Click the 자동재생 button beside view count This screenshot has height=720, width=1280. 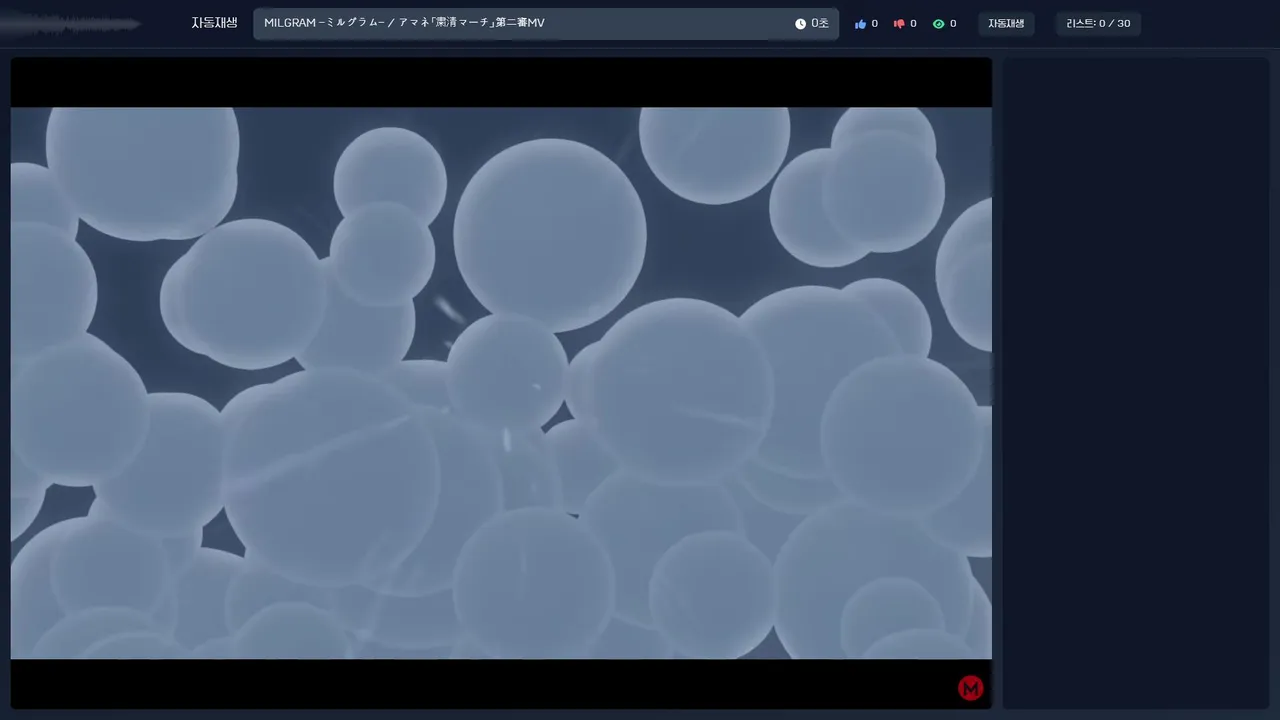(x=1006, y=24)
